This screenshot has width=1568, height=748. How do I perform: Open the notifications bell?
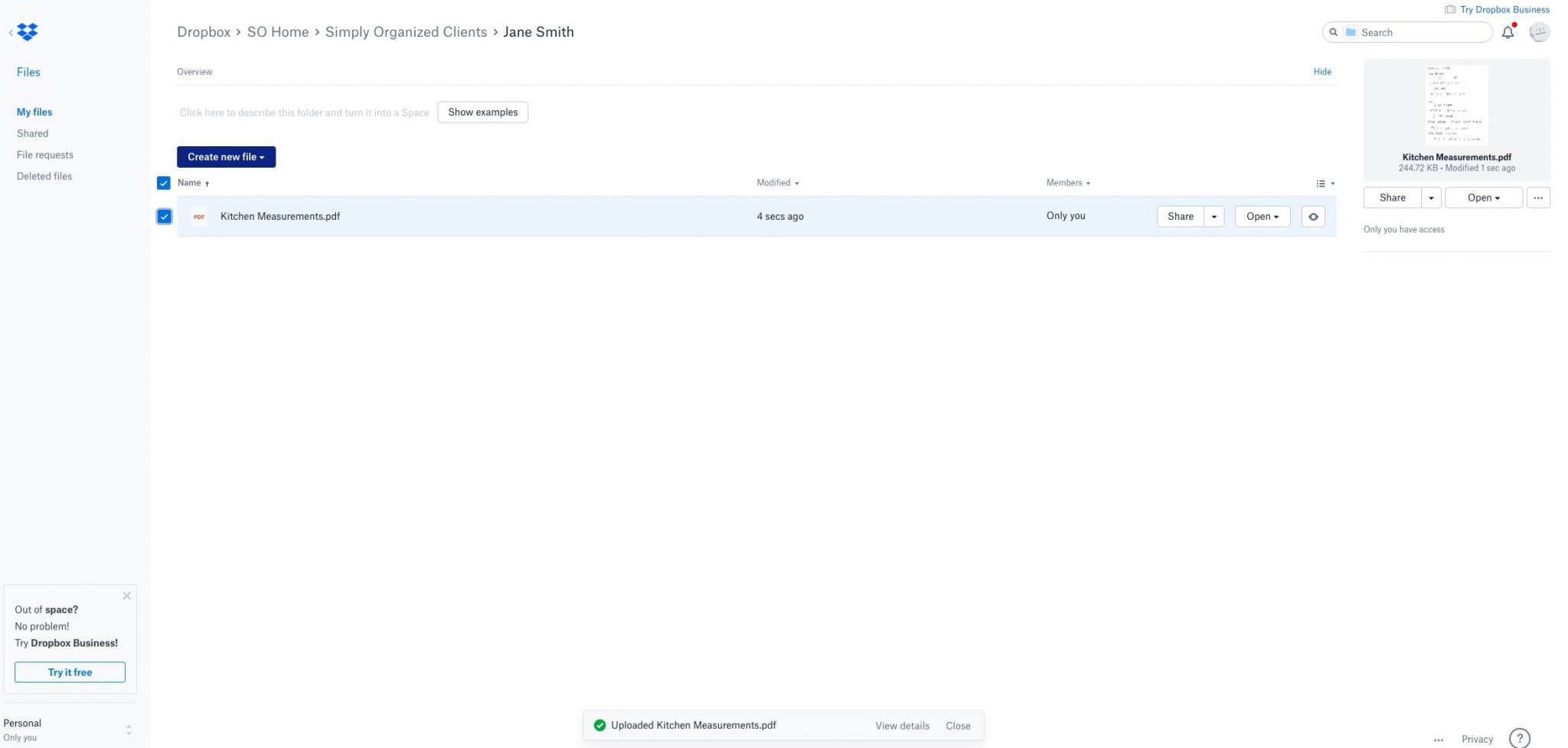coord(1508,32)
